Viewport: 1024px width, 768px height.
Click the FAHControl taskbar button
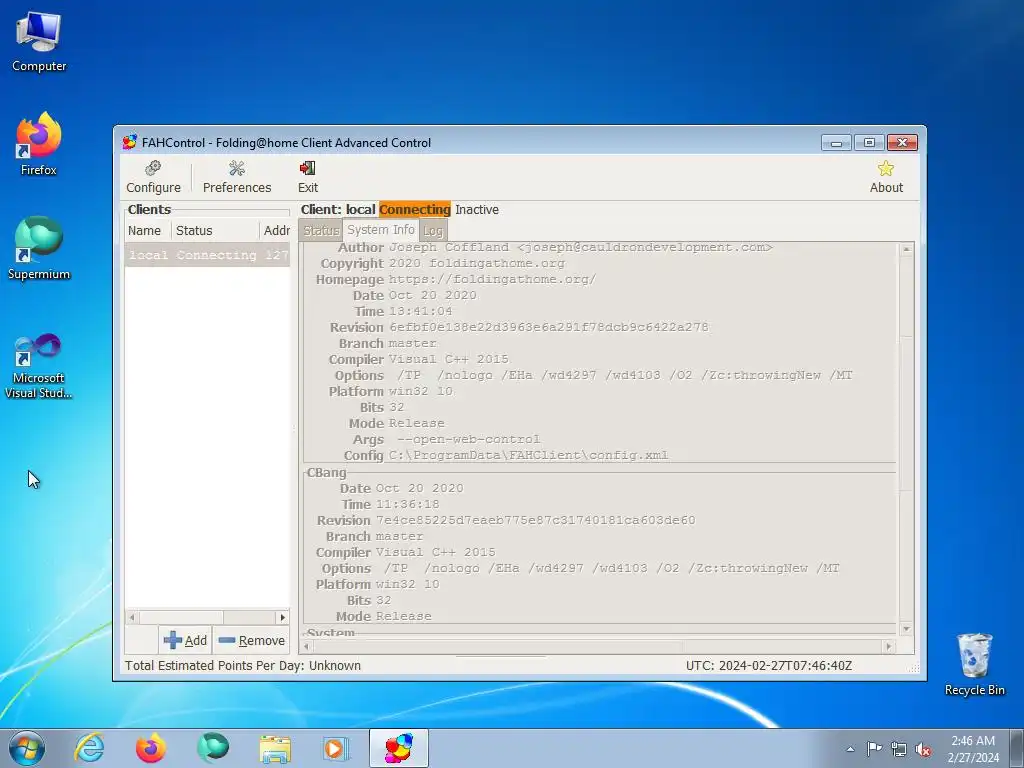[x=398, y=748]
